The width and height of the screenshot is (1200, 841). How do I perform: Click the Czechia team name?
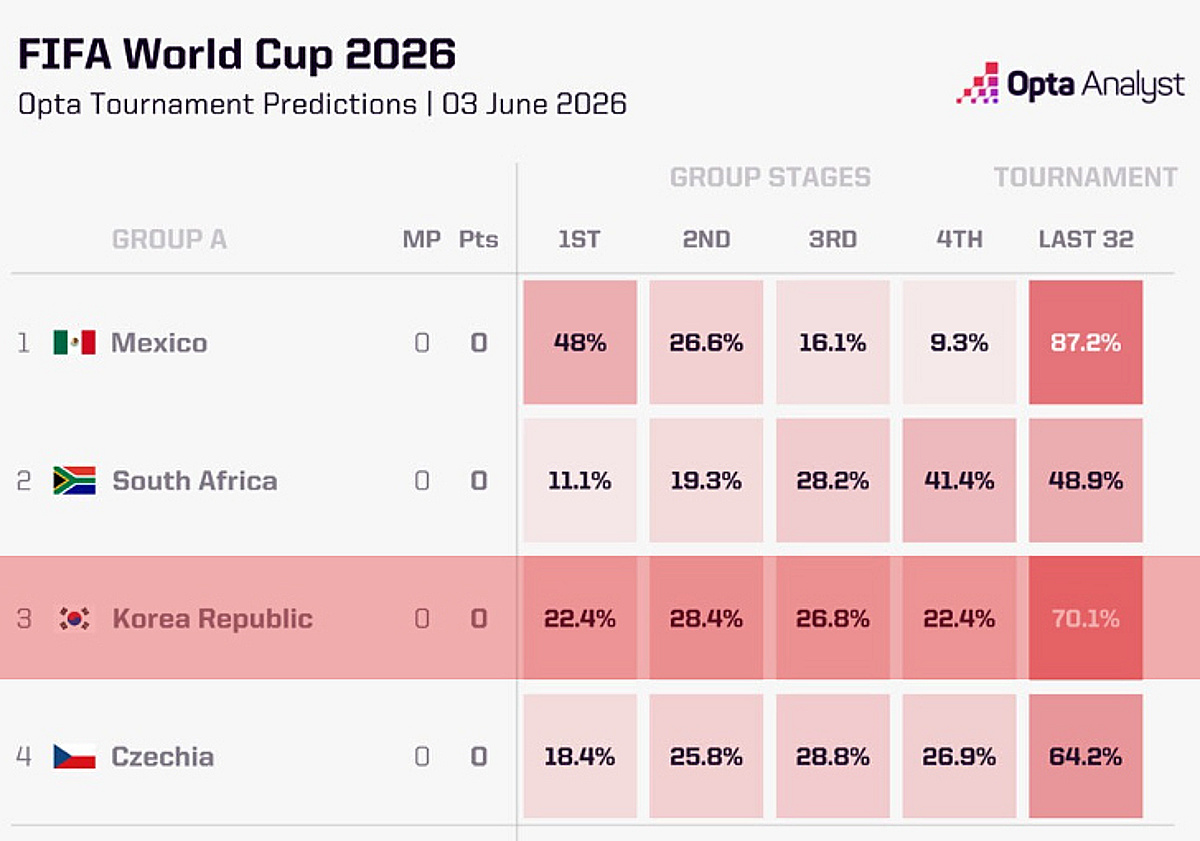coord(162,756)
